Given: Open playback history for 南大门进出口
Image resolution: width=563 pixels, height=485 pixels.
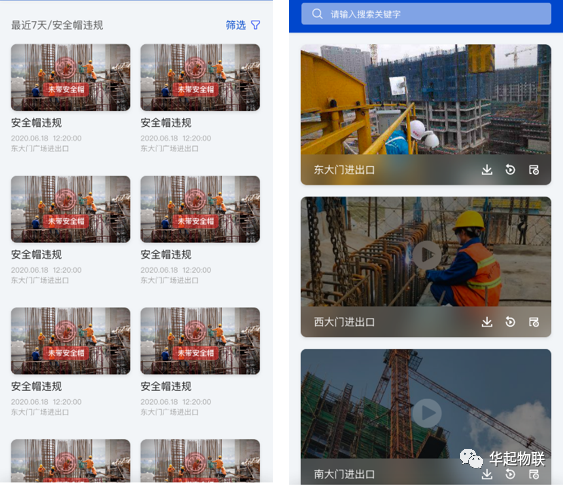Looking at the screenshot, I should 510,474.
